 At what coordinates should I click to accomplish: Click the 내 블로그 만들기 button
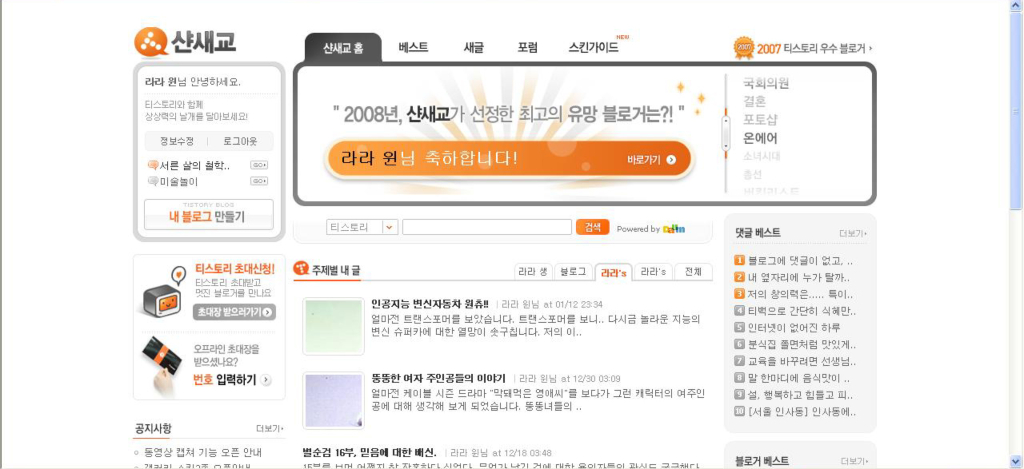coord(209,214)
